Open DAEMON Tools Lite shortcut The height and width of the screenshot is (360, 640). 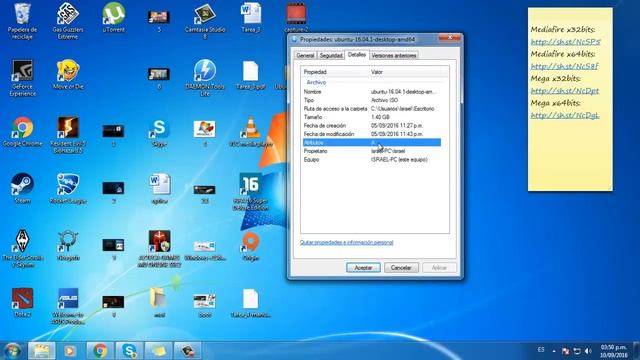point(204,78)
